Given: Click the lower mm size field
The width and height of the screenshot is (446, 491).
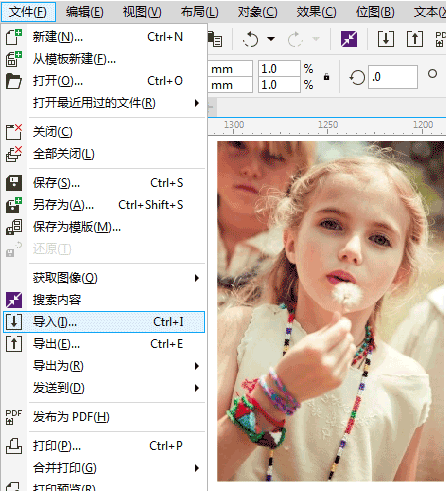Looking at the screenshot, I should 230,85.
